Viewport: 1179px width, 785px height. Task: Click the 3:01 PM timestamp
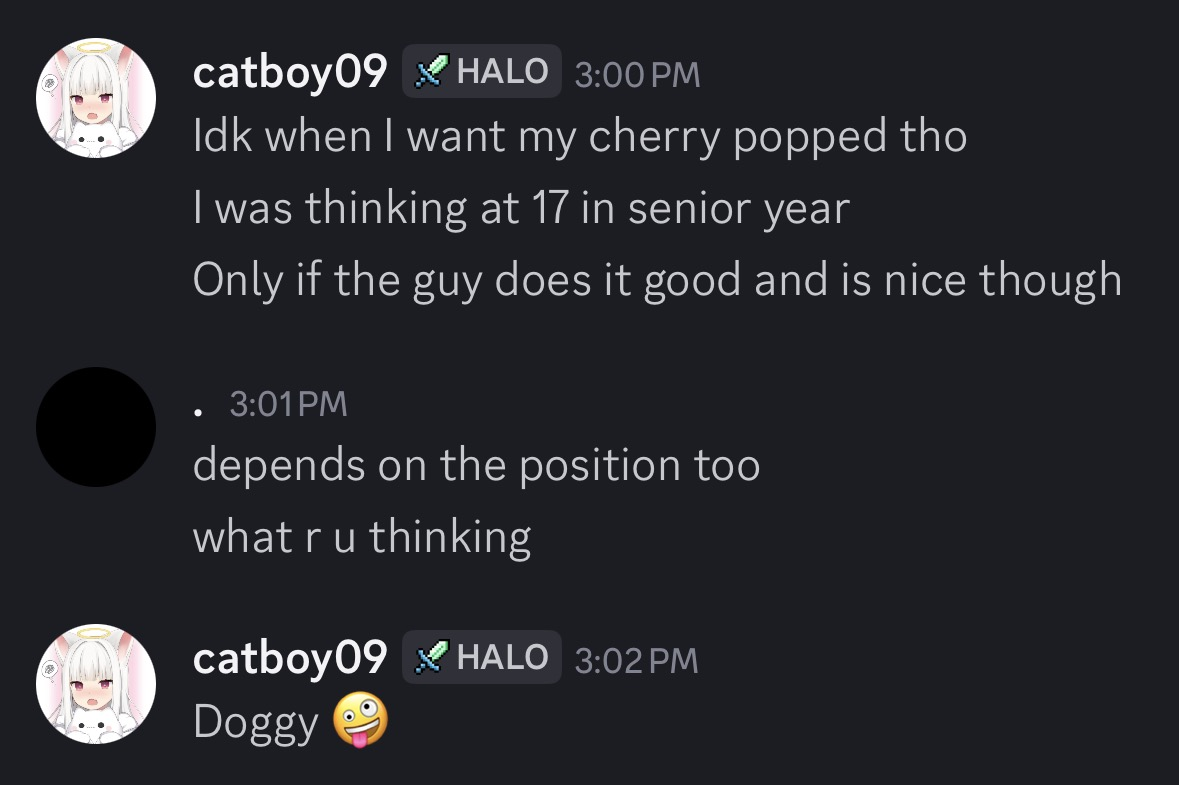289,404
